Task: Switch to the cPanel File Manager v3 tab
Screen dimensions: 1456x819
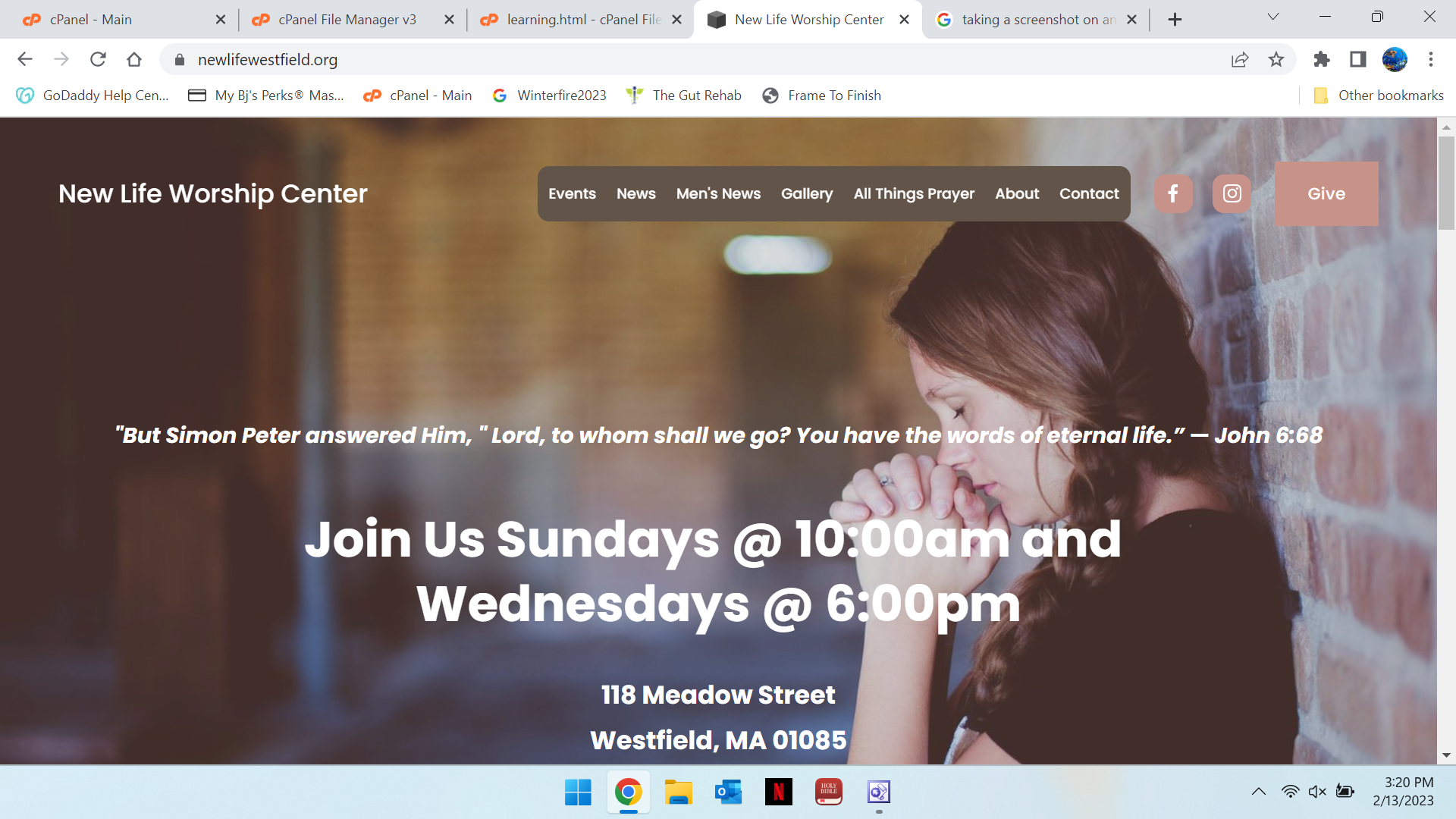Action: pyautogui.click(x=347, y=20)
